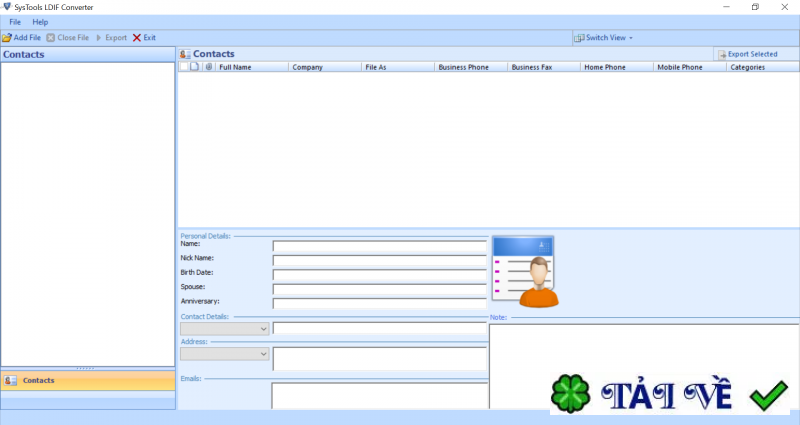
Task: Click the Contacts icon in right panel header
Action: [x=185, y=54]
